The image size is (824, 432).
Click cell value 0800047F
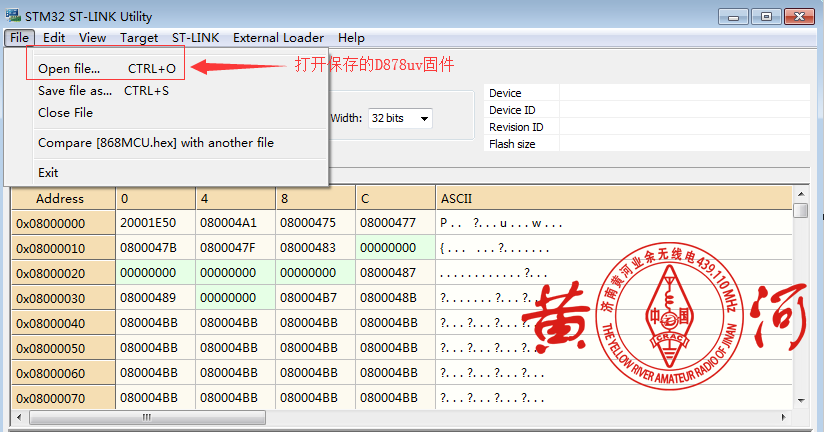click(x=235, y=248)
